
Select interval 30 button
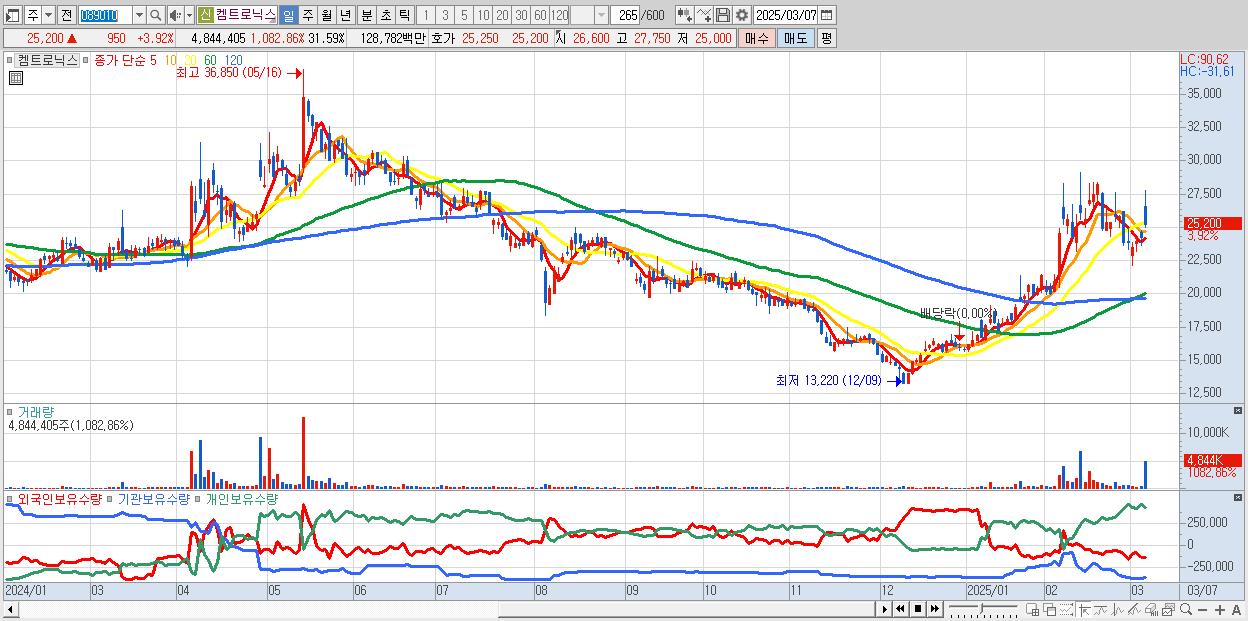[x=521, y=15]
